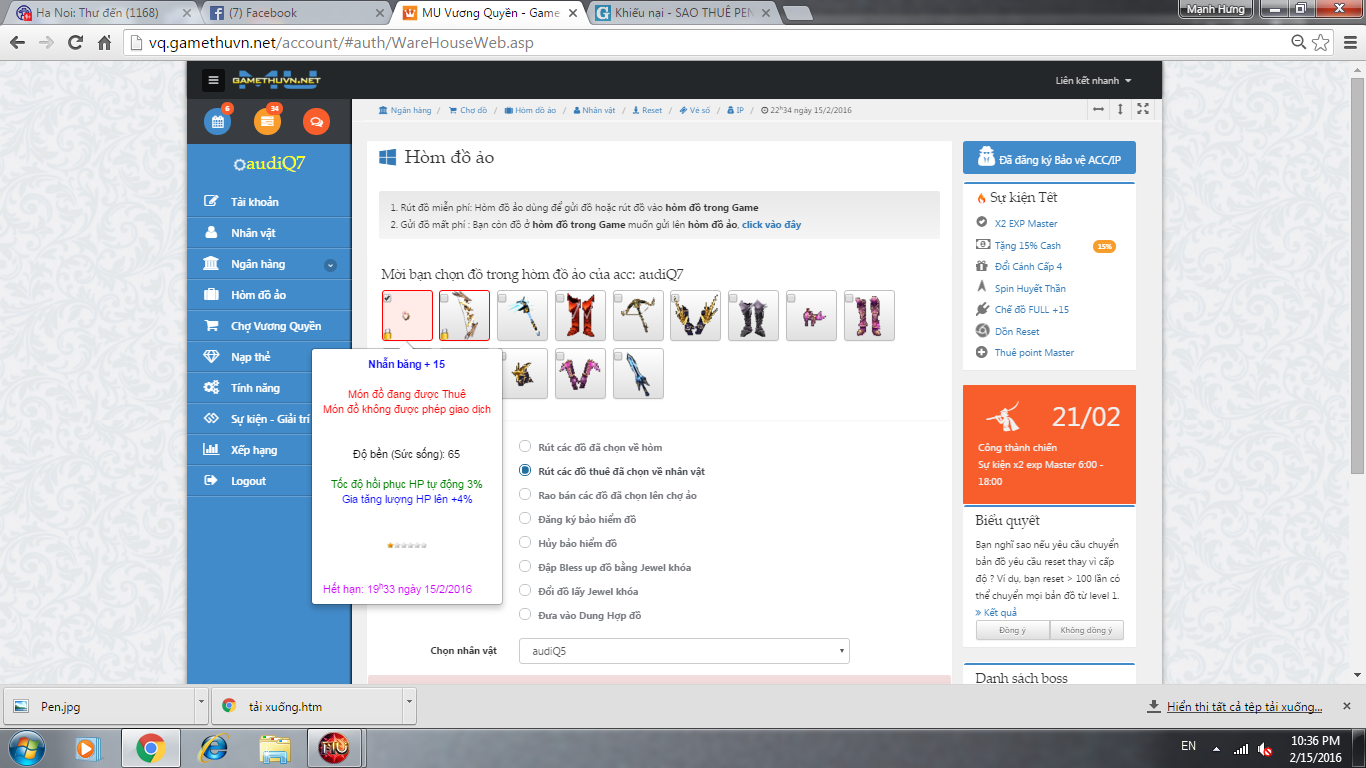Click 'Đã đăng ký Bảo vệ ACC/IP' button
The image size is (1366, 768).
point(1049,158)
